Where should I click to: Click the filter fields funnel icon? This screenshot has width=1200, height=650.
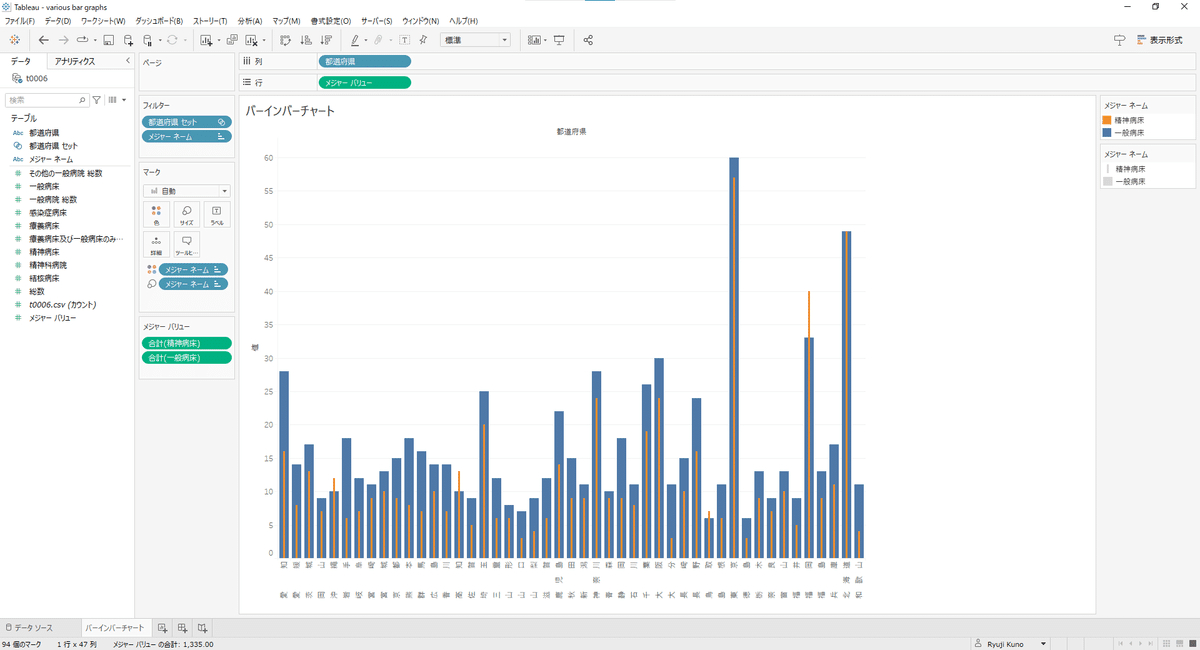coord(97,100)
